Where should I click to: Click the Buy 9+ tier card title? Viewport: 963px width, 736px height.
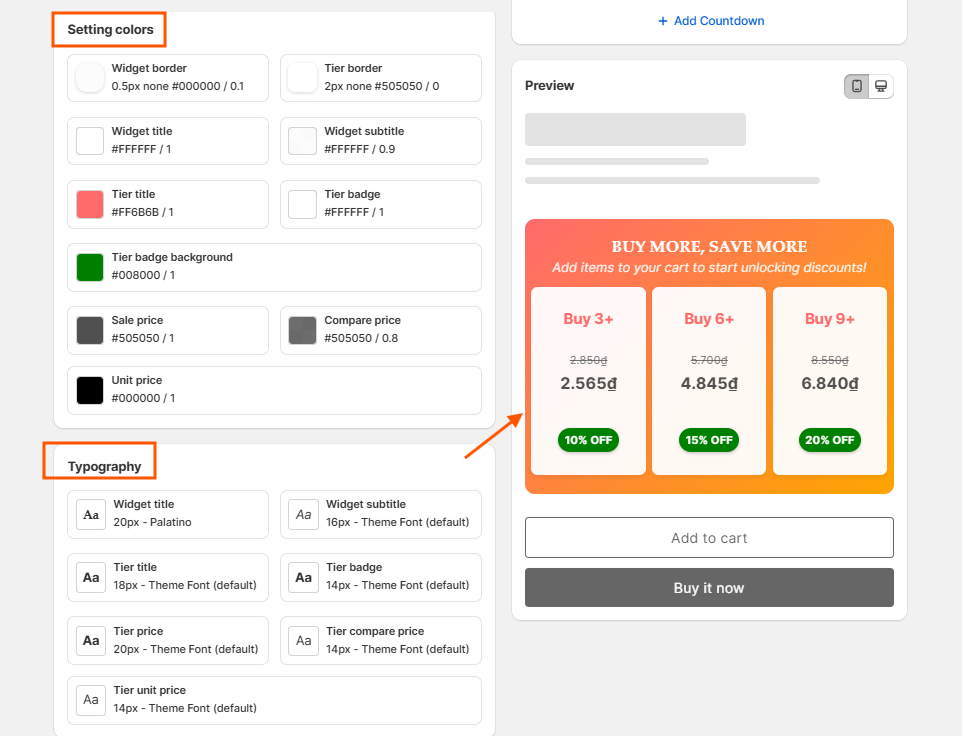pos(830,319)
